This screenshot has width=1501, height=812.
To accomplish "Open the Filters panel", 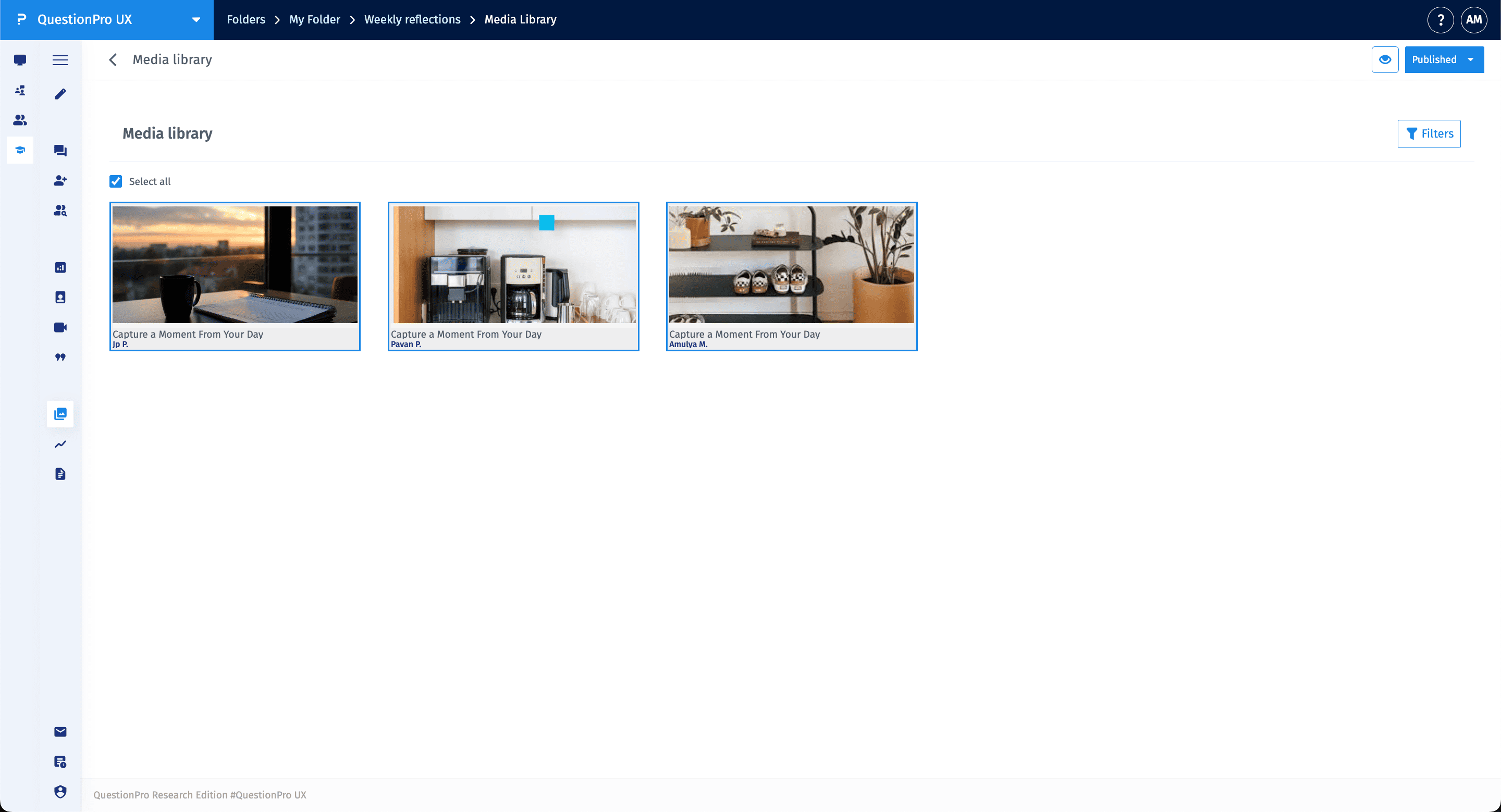I will [1429, 133].
